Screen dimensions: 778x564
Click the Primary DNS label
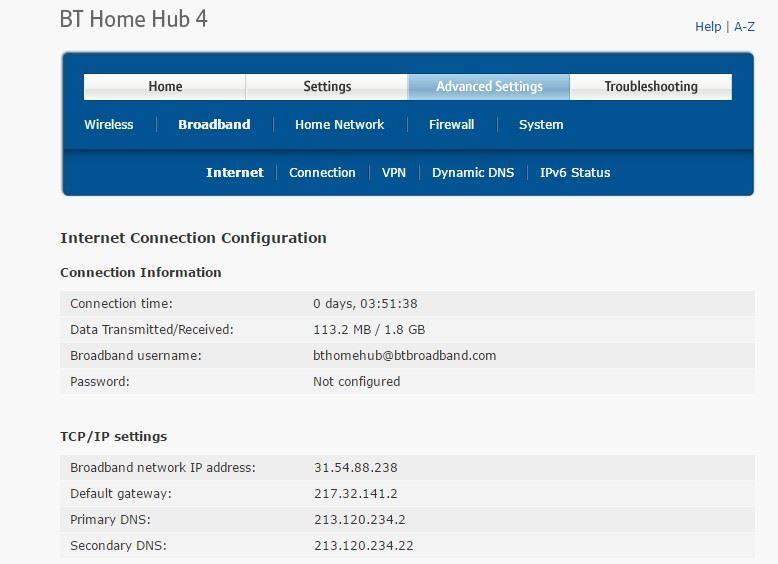pos(110,520)
